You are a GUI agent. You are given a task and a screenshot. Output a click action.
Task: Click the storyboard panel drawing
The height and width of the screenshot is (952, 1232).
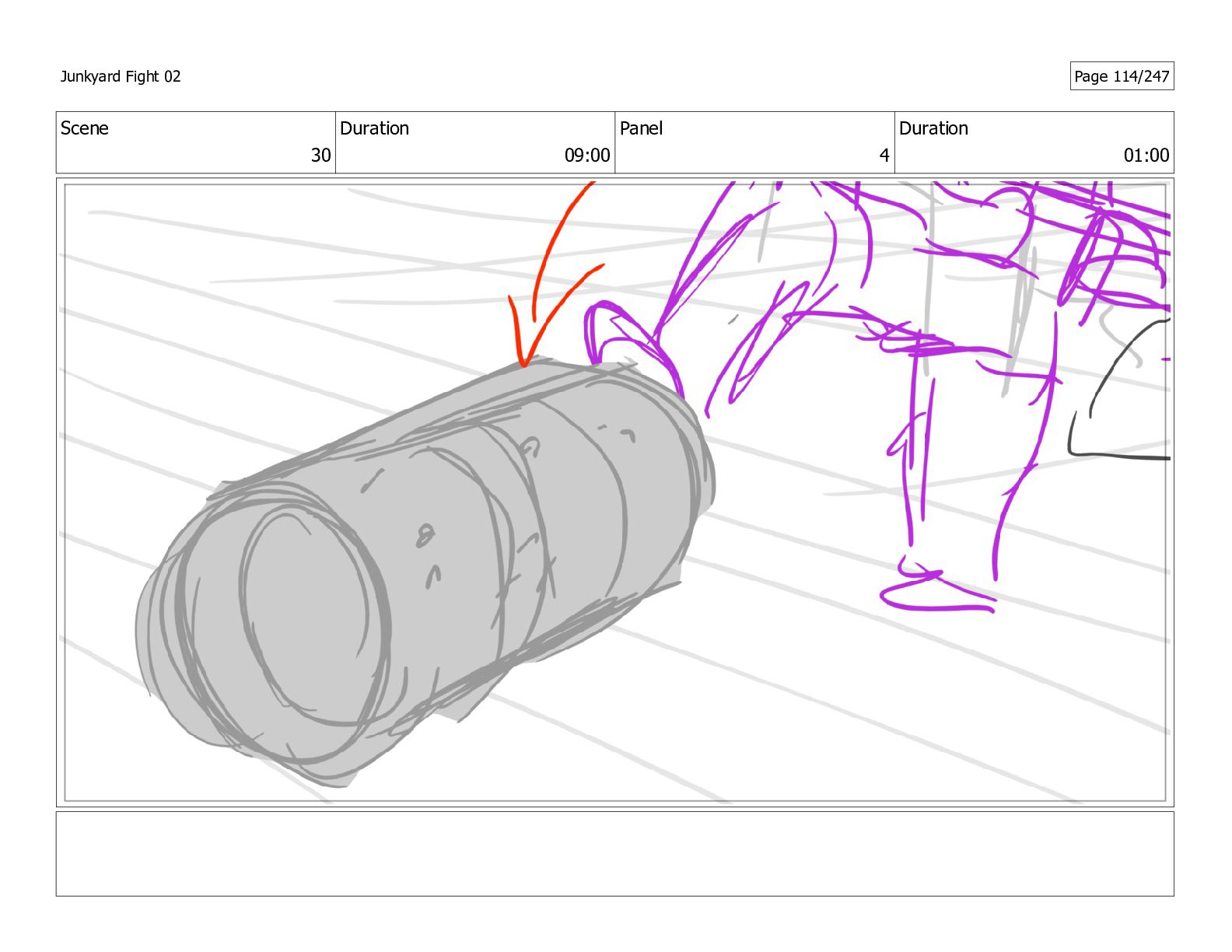(614, 492)
